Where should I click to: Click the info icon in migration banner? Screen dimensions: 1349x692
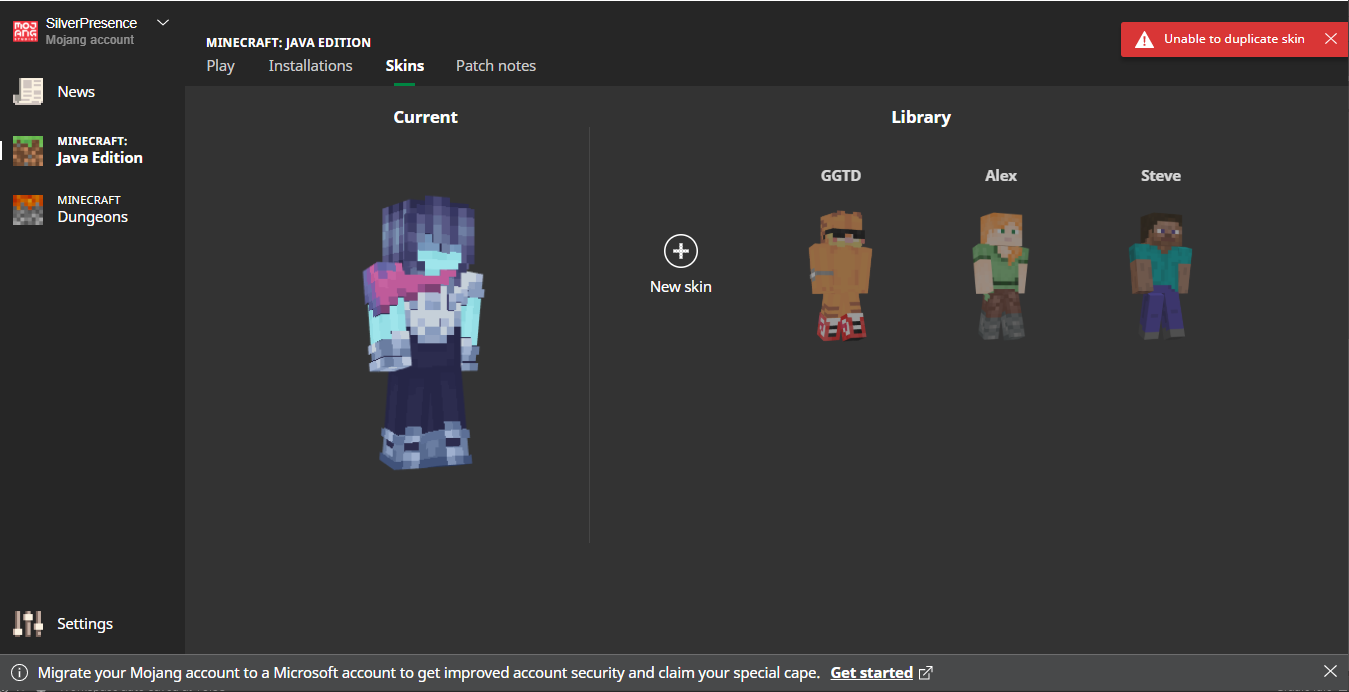[x=18, y=672]
